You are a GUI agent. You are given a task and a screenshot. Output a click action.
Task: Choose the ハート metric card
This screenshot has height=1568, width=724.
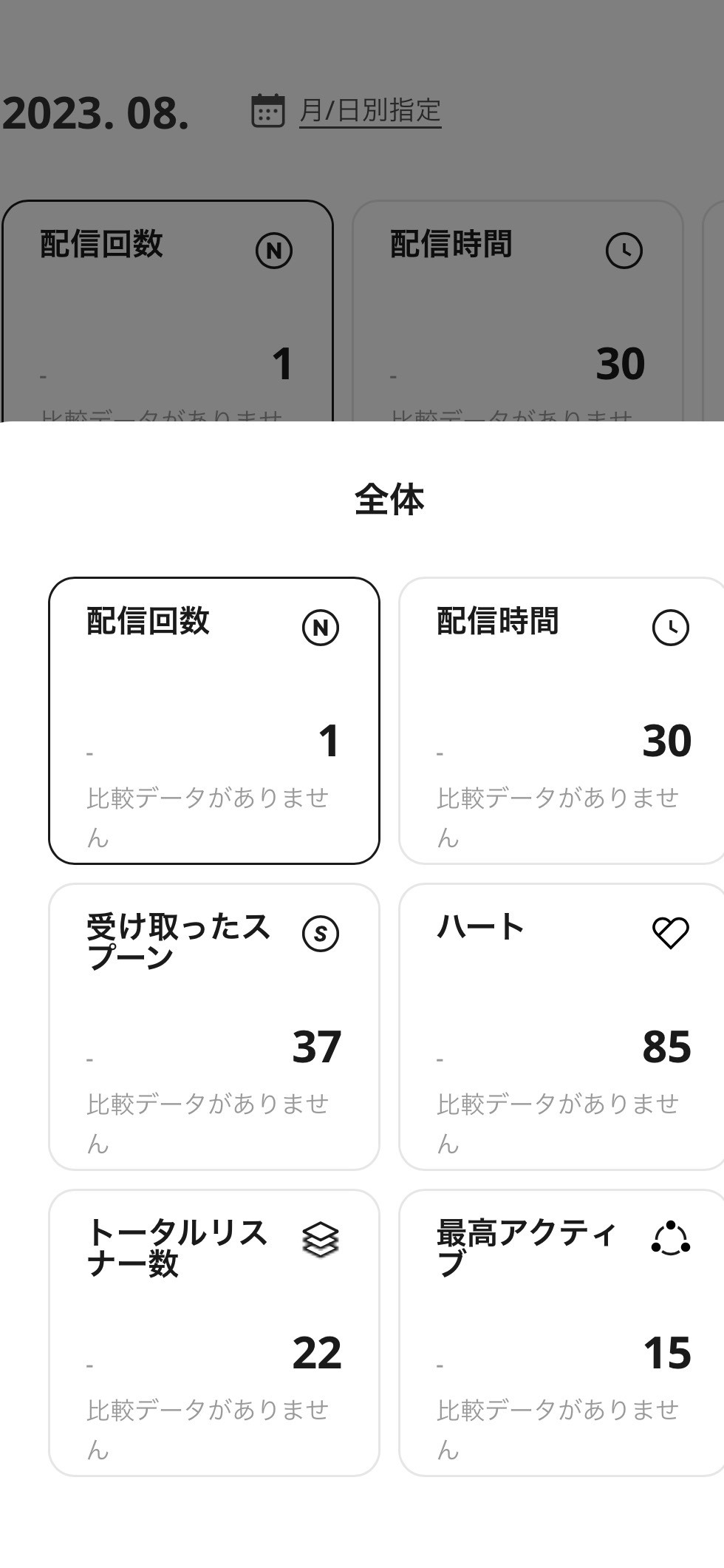561,1027
